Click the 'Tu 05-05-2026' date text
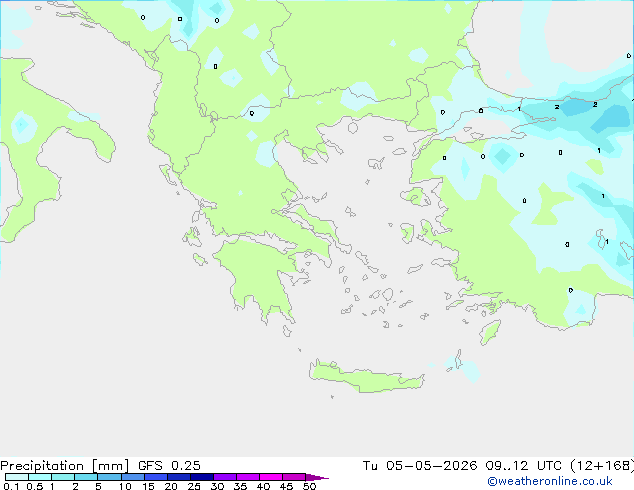The width and height of the screenshot is (634, 490). tap(420, 466)
